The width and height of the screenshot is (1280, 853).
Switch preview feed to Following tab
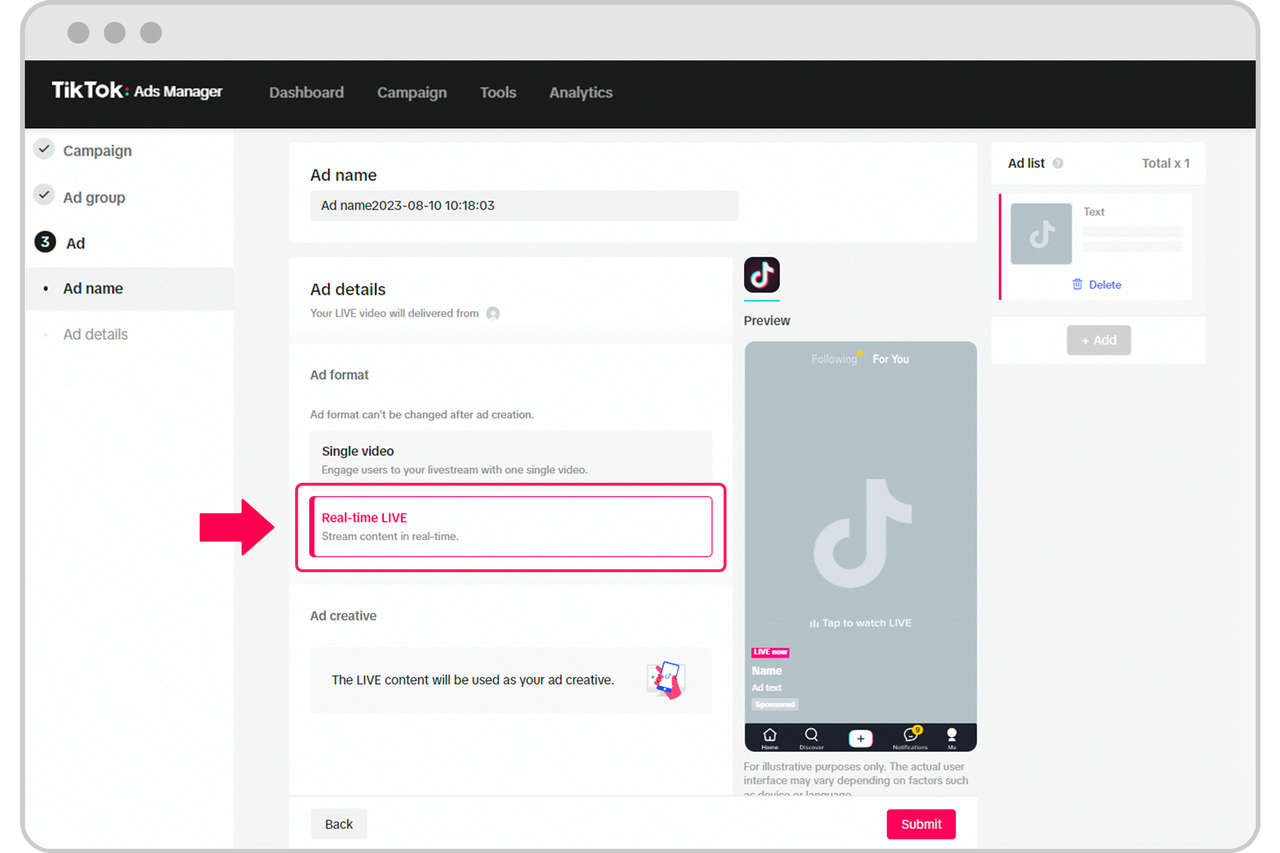coord(834,359)
